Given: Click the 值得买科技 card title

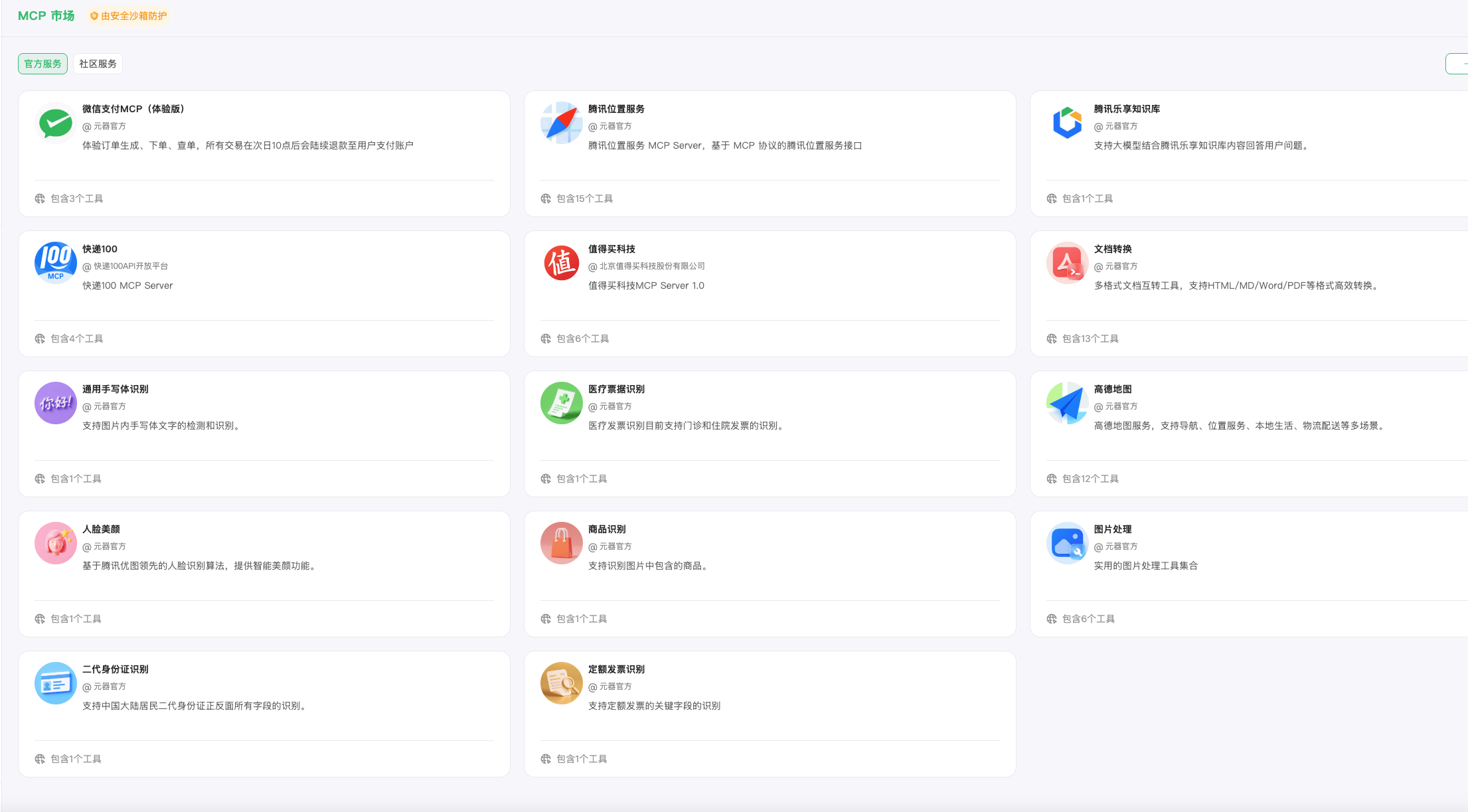Looking at the screenshot, I should click(612, 249).
